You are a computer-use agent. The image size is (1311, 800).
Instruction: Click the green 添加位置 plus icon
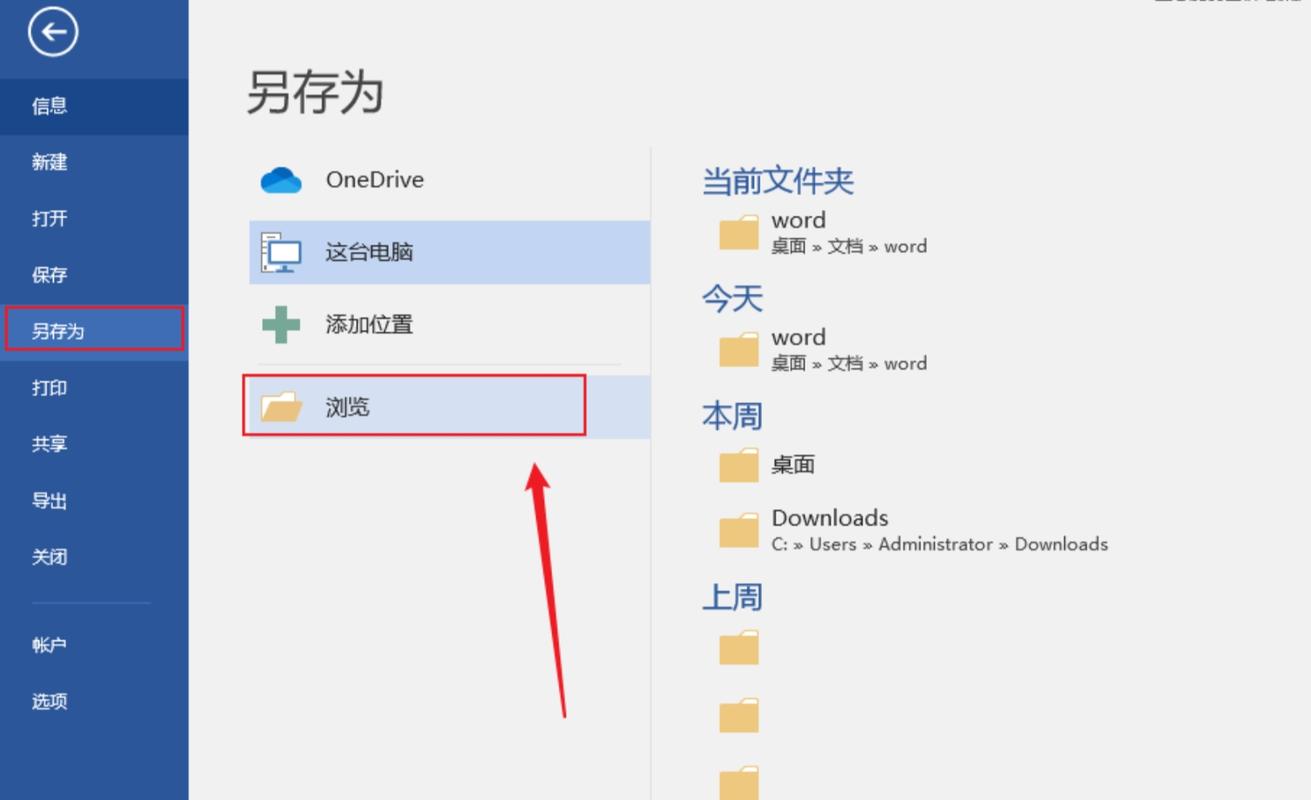coord(280,324)
